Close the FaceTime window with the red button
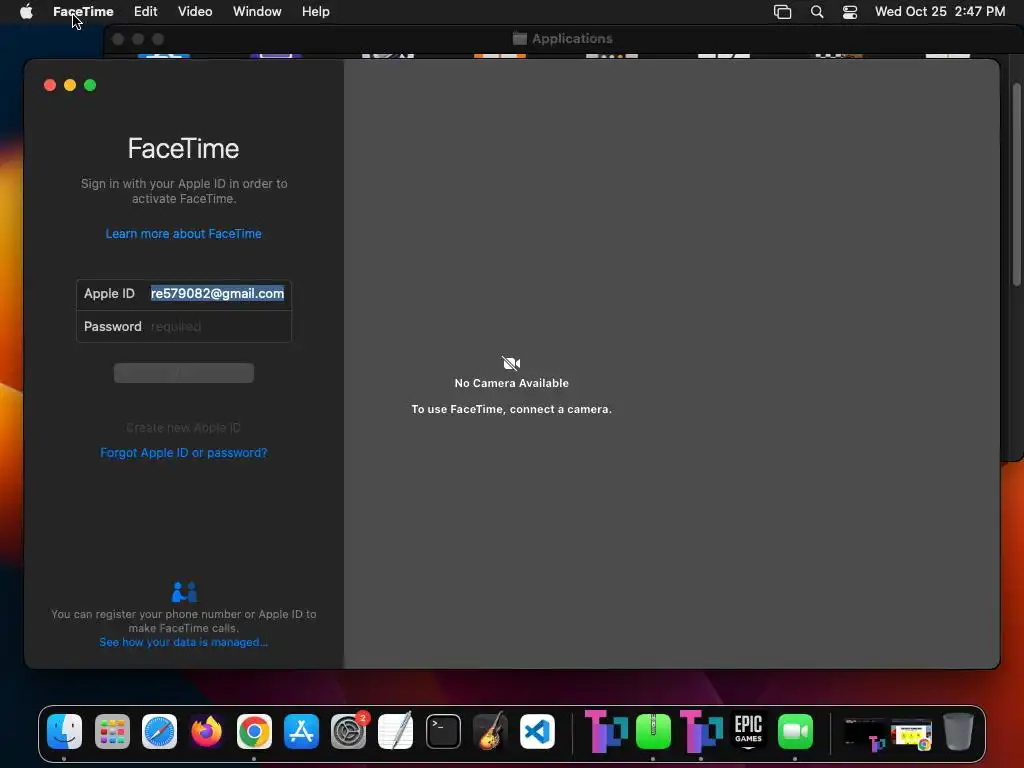The height and width of the screenshot is (768, 1024). (x=50, y=86)
